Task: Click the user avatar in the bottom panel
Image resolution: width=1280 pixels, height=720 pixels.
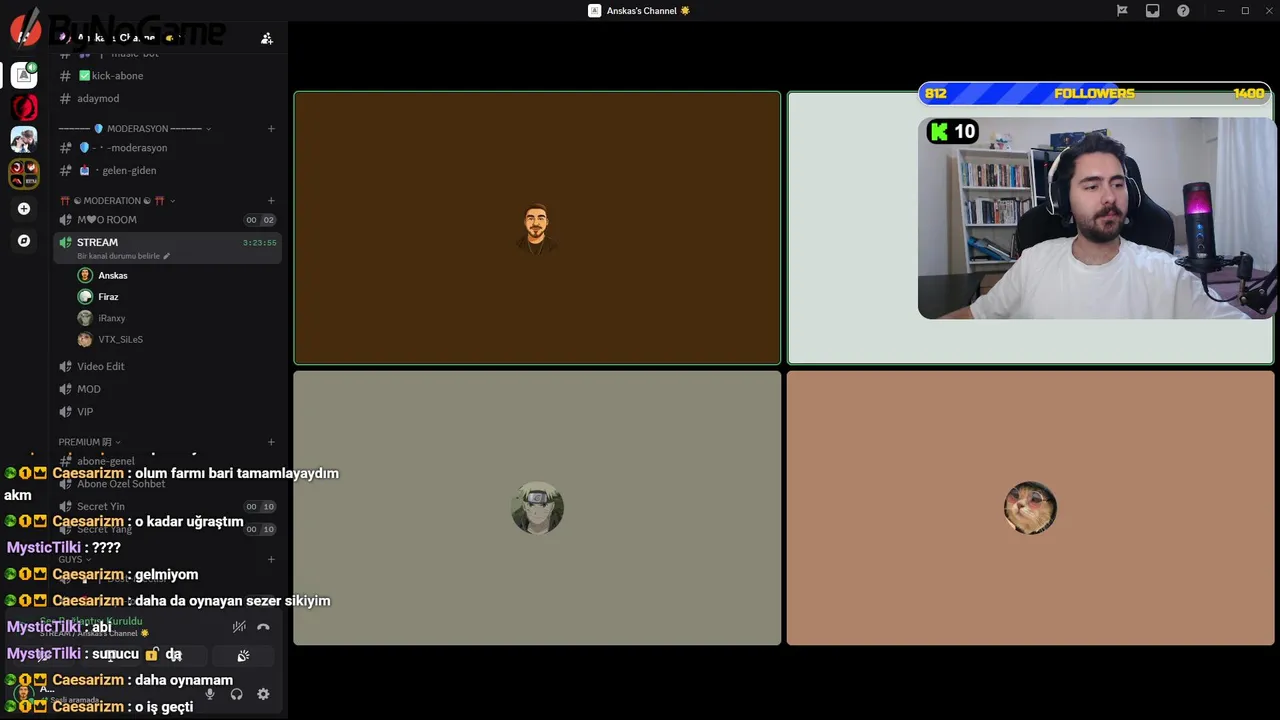Action: [24, 692]
